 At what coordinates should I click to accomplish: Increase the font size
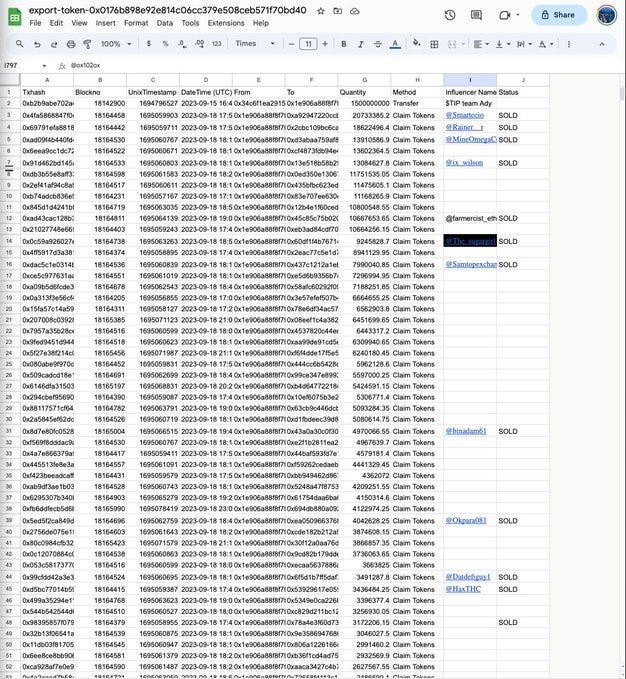(x=325, y=44)
